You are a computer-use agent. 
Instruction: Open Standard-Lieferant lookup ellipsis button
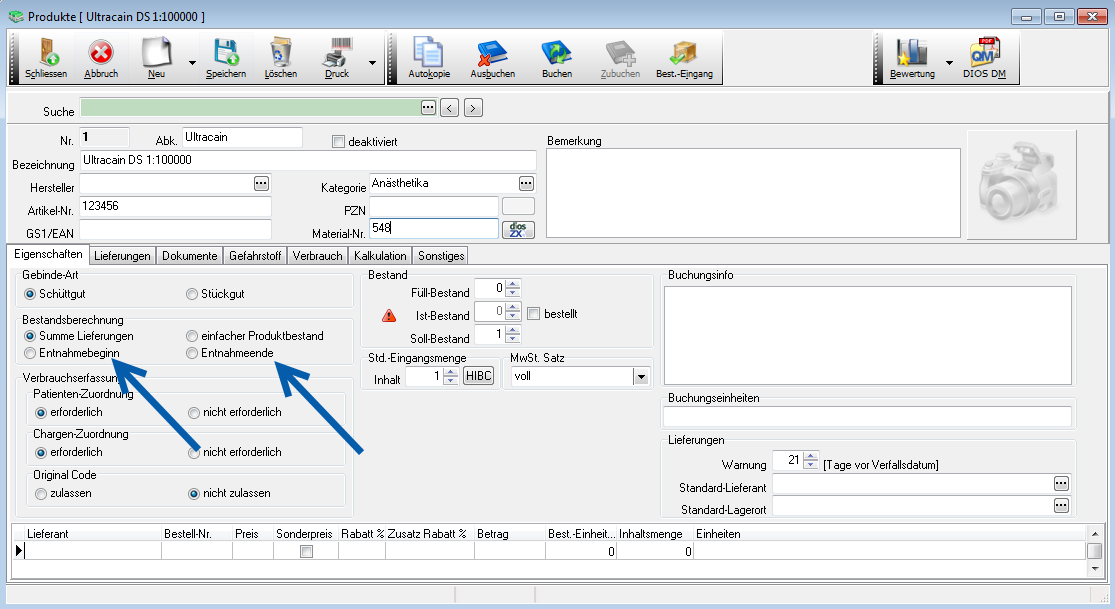pyautogui.click(x=1061, y=484)
